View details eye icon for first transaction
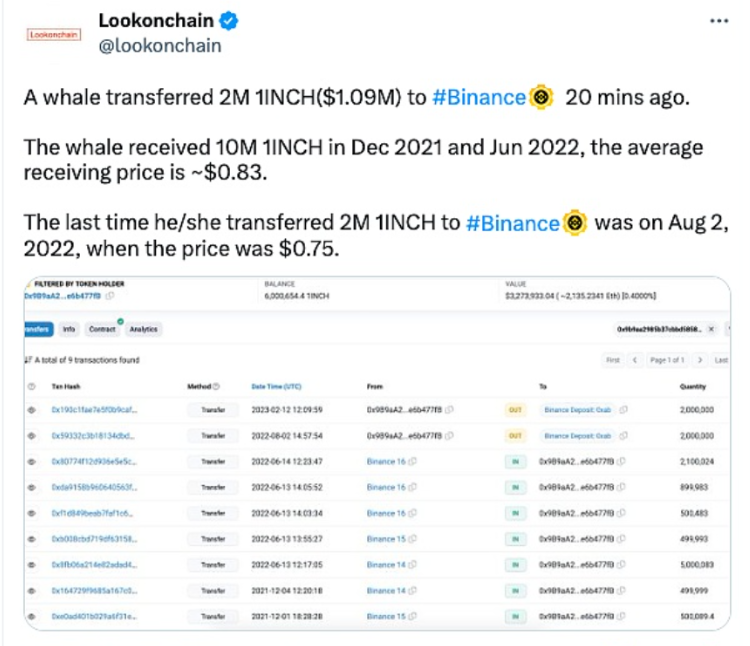Screen dimensions: 750x646 tap(32, 410)
